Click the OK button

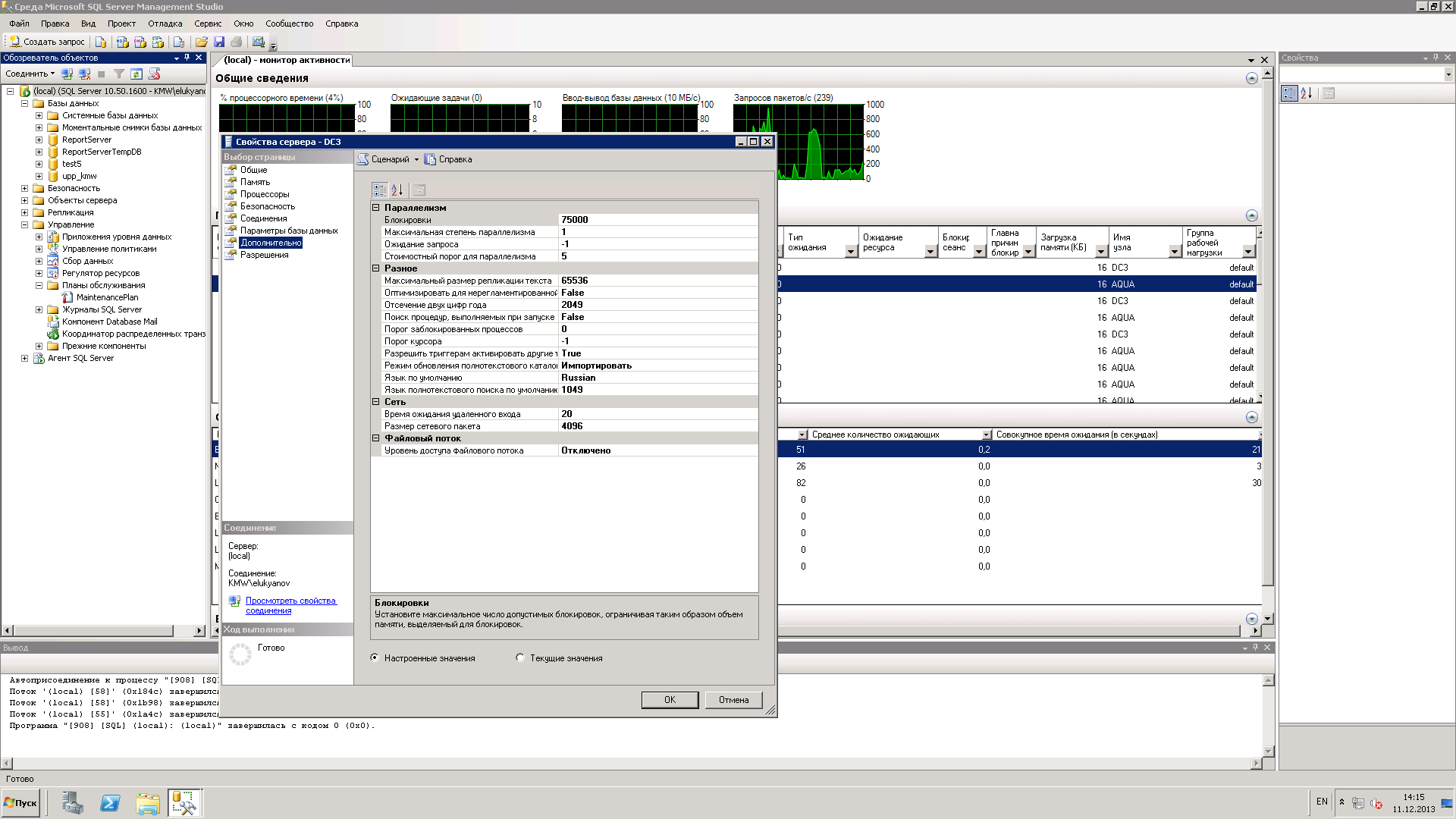pyautogui.click(x=670, y=700)
